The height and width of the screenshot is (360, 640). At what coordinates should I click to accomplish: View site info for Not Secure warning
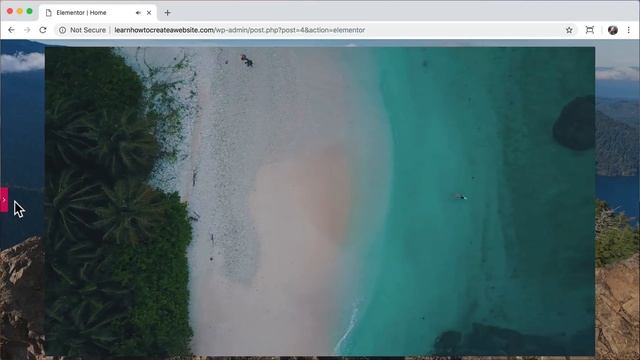62,30
